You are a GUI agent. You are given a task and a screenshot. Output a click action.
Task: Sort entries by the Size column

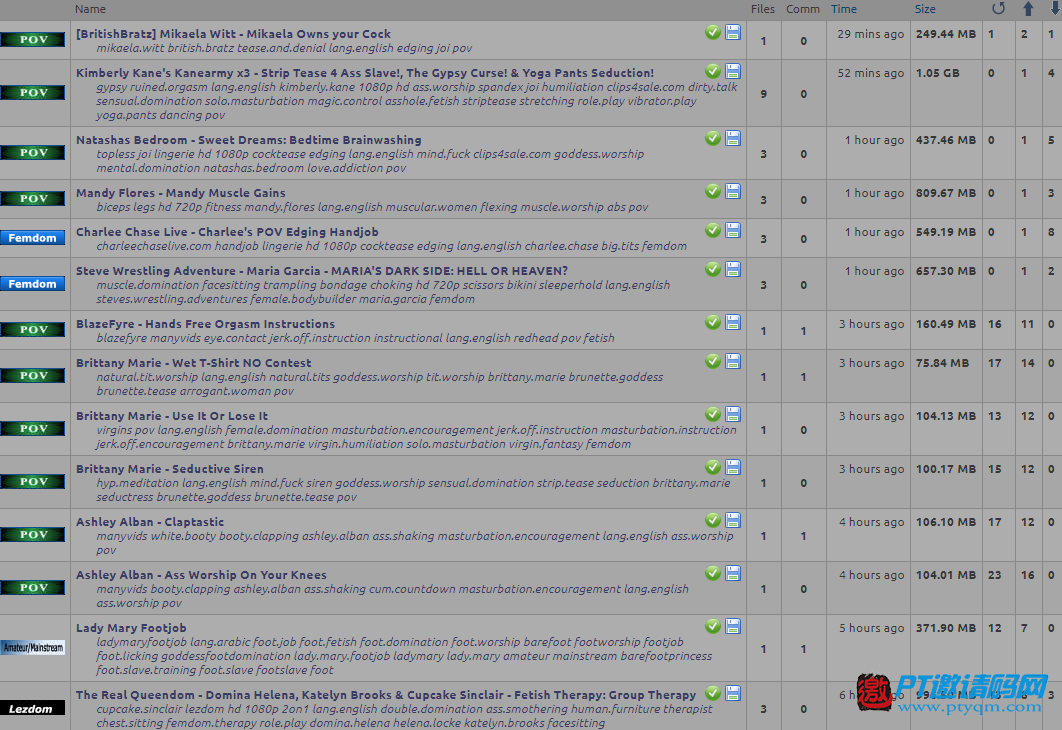tap(925, 9)
